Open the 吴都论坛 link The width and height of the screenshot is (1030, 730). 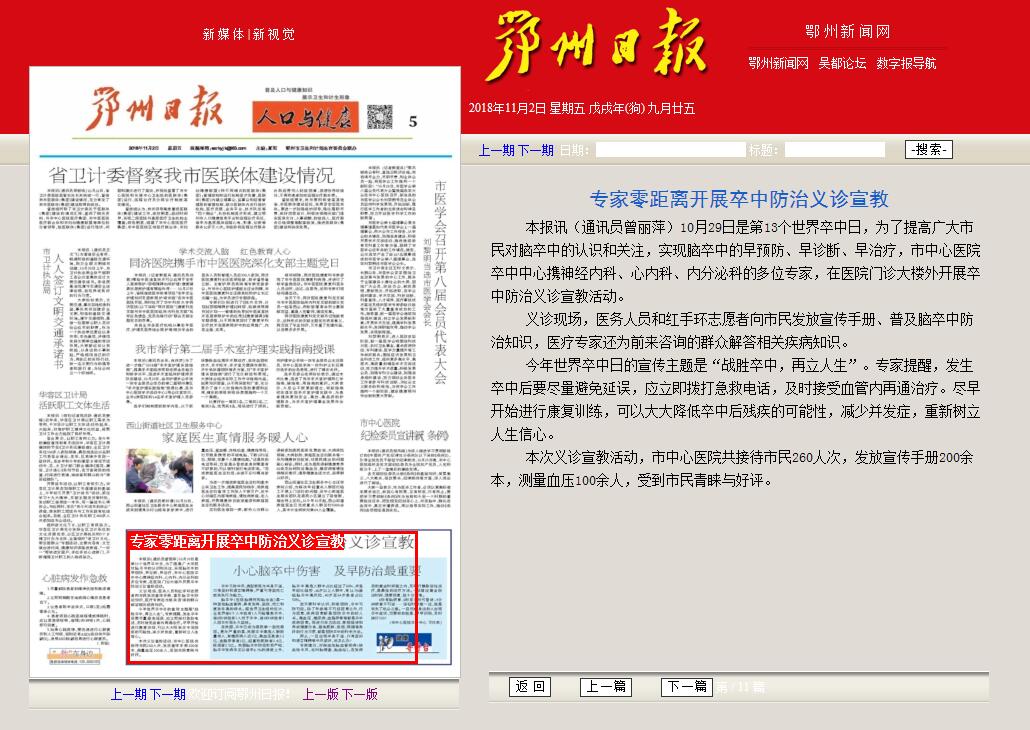click(842, 63)
